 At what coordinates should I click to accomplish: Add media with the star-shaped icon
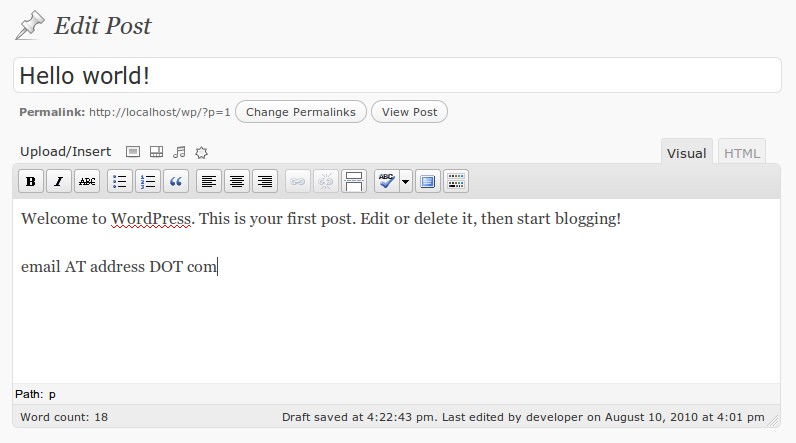click(202, 152)
